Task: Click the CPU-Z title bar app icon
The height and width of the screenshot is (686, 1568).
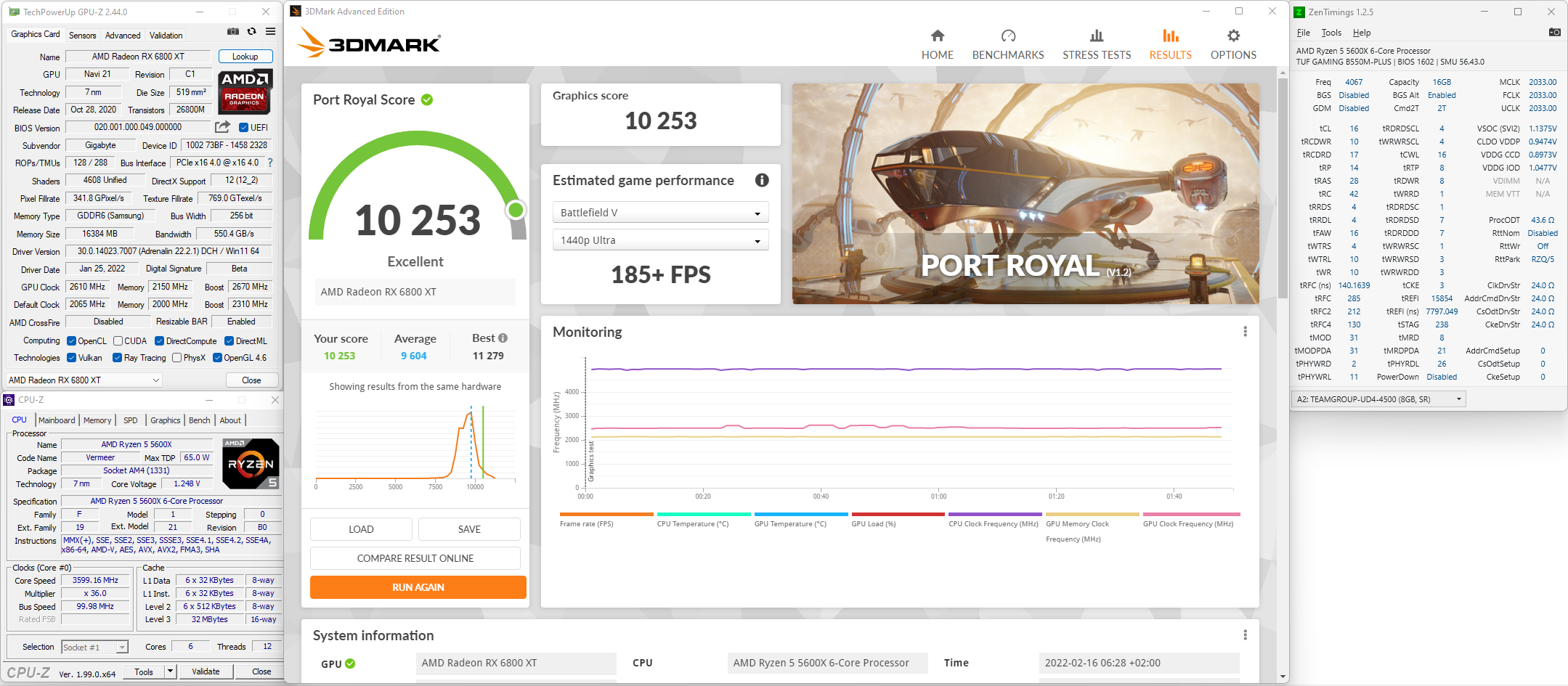Action: click(9, 400)
